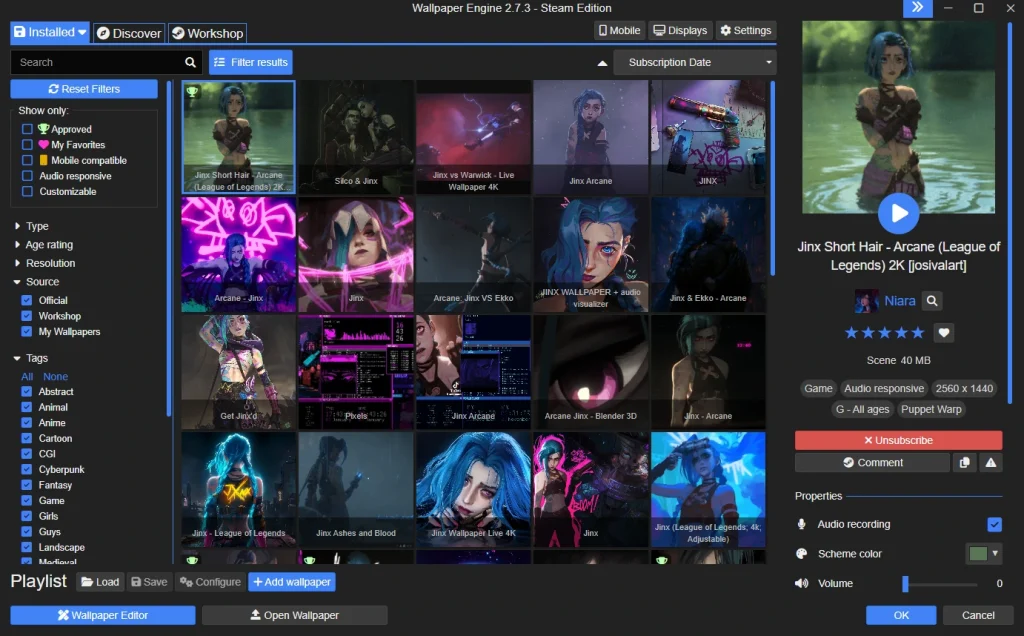Open the Installed tab dropdown arrow

click(x=82, y=32)
